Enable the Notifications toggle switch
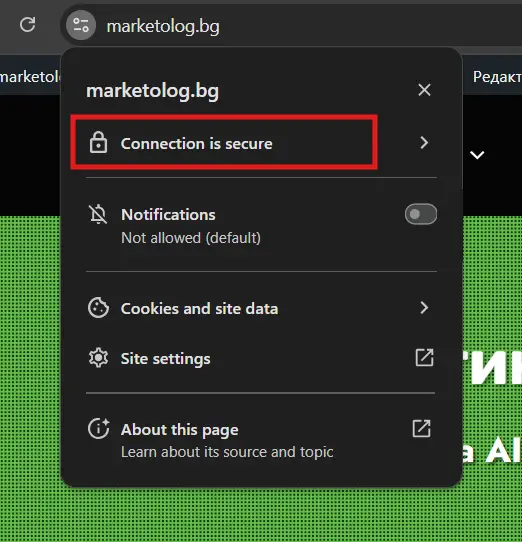Viewport: 522px width, 542px height. pyautogui.click(x=421, y=214)
